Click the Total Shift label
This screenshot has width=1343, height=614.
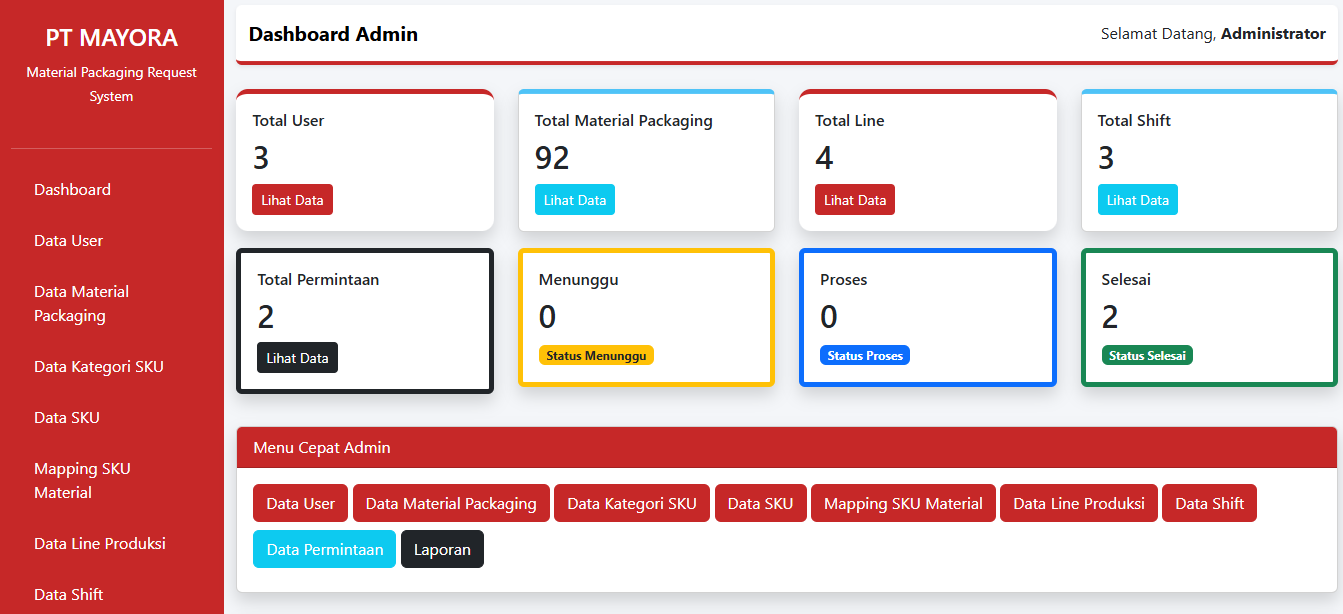(1134, 121)
